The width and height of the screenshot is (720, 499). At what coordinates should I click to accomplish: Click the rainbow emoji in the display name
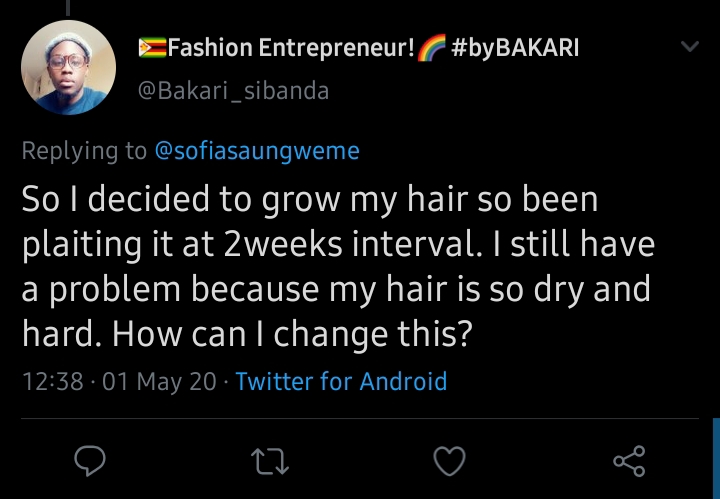[x=434, y=47]
